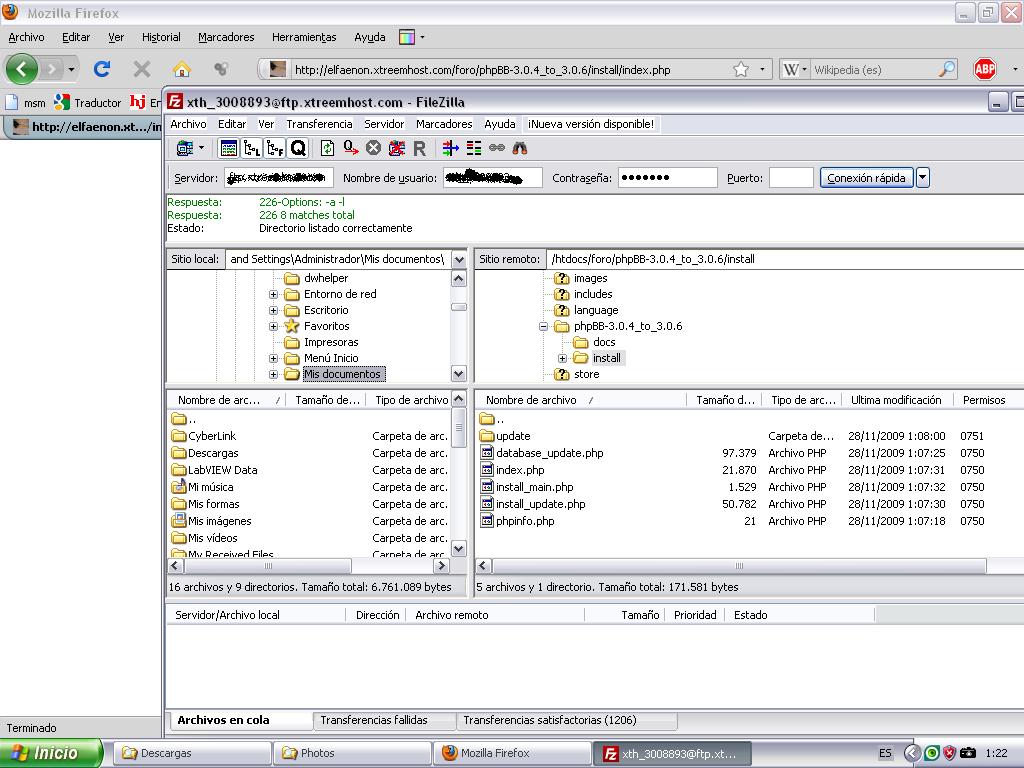Collapse the phpBB-3.0.4_to_3.0.6 remote folder

[x=543, y=327]
